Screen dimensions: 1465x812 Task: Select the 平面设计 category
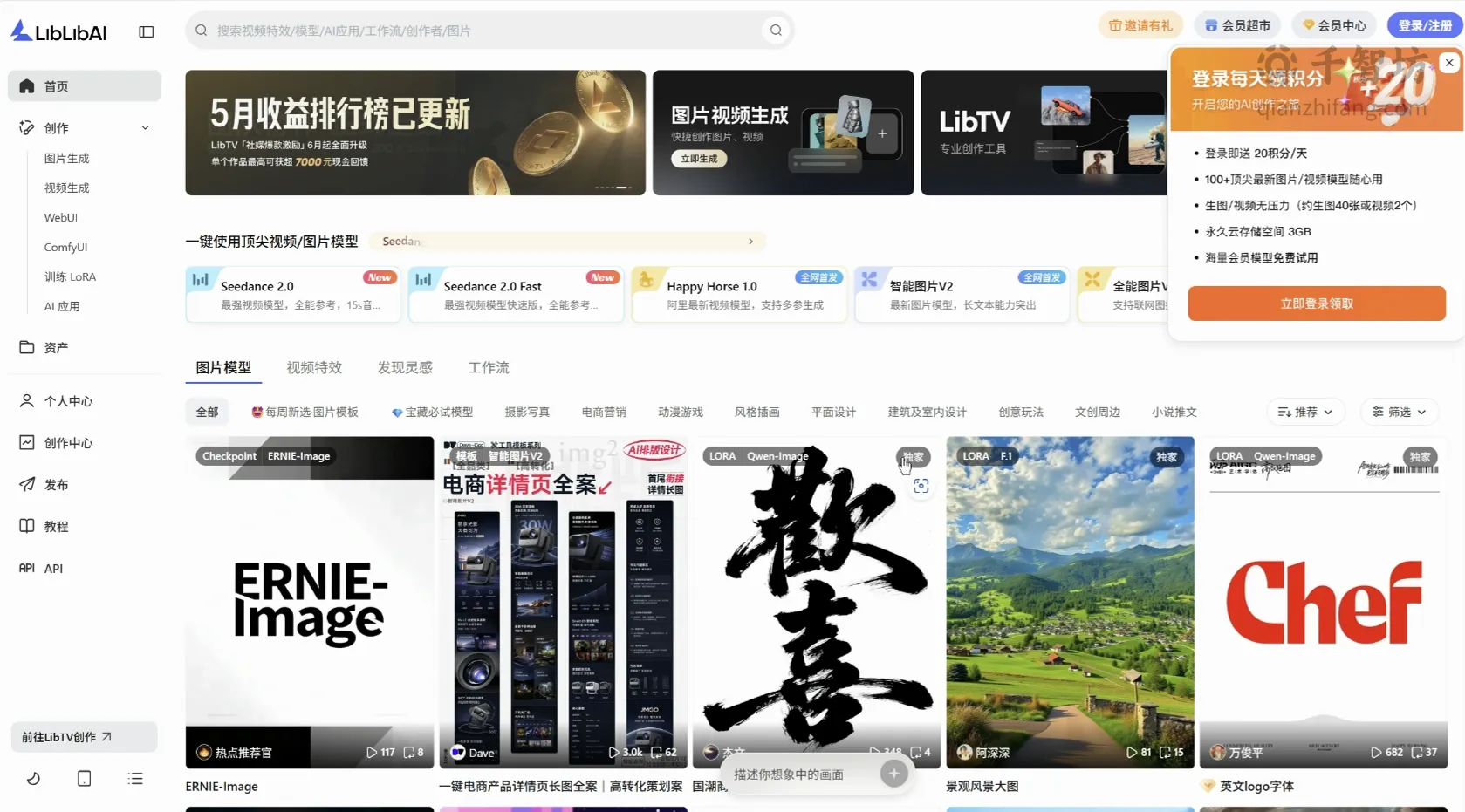pyautogui.click(x=833, y=413)
